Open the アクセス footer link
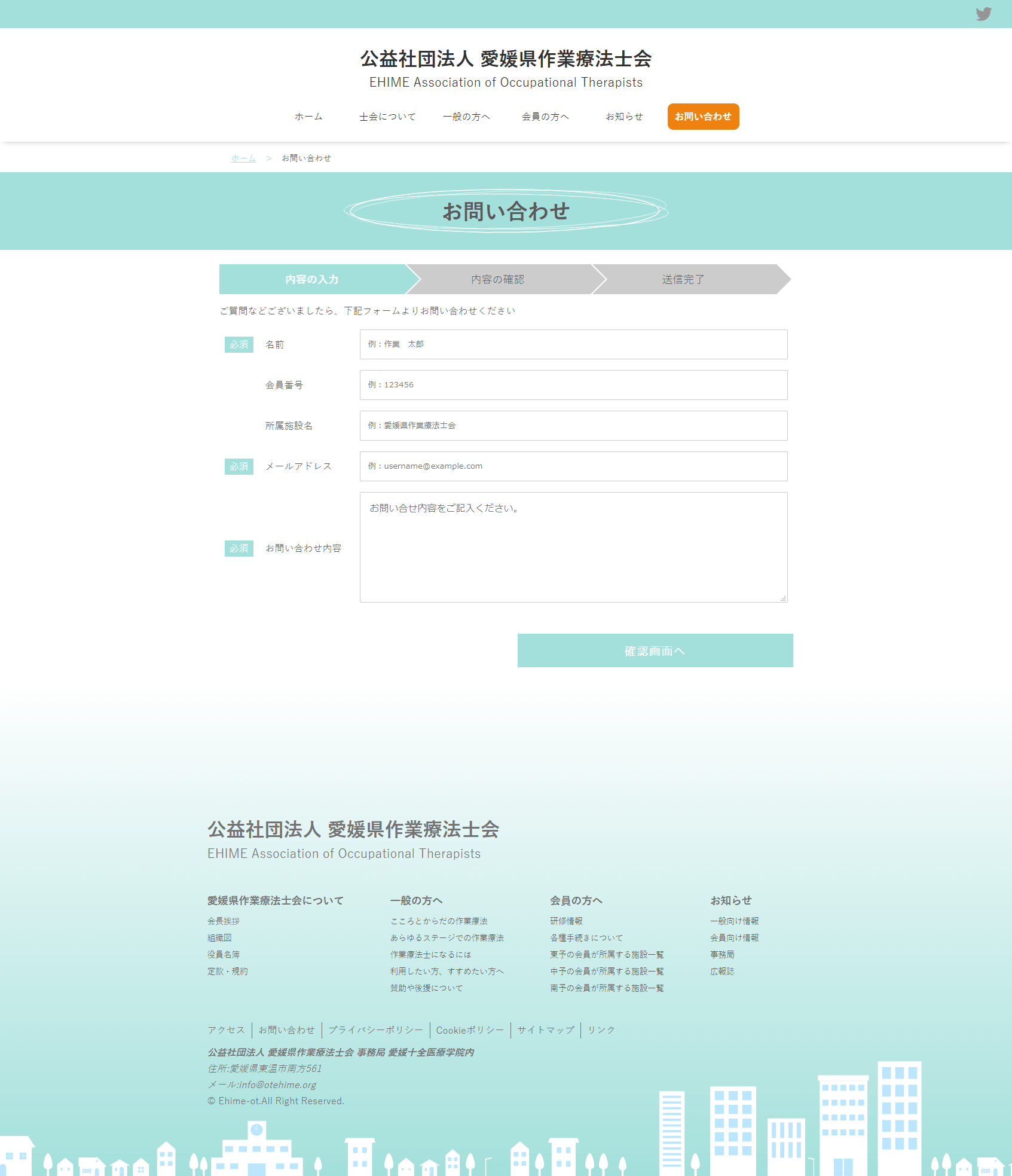Image resolution: width=1012 pixels, height=1176 pixels. click(x=227, y=1030)
